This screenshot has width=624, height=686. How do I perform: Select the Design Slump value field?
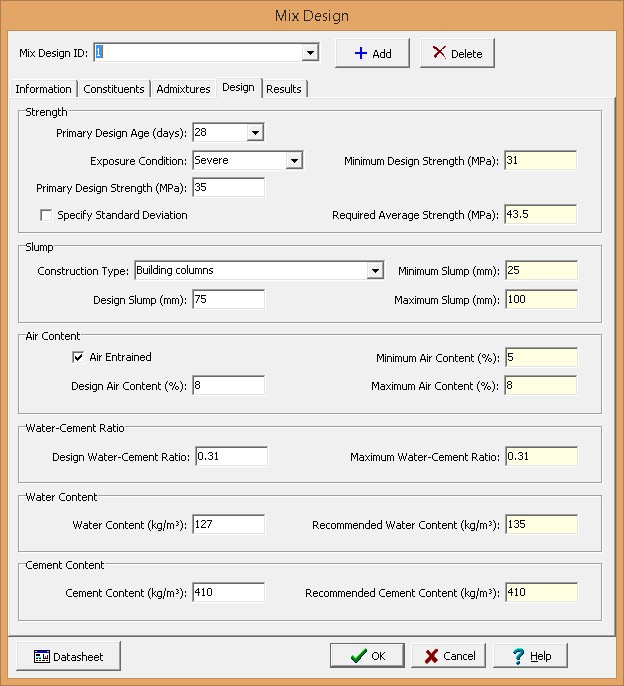pos(228,299)
